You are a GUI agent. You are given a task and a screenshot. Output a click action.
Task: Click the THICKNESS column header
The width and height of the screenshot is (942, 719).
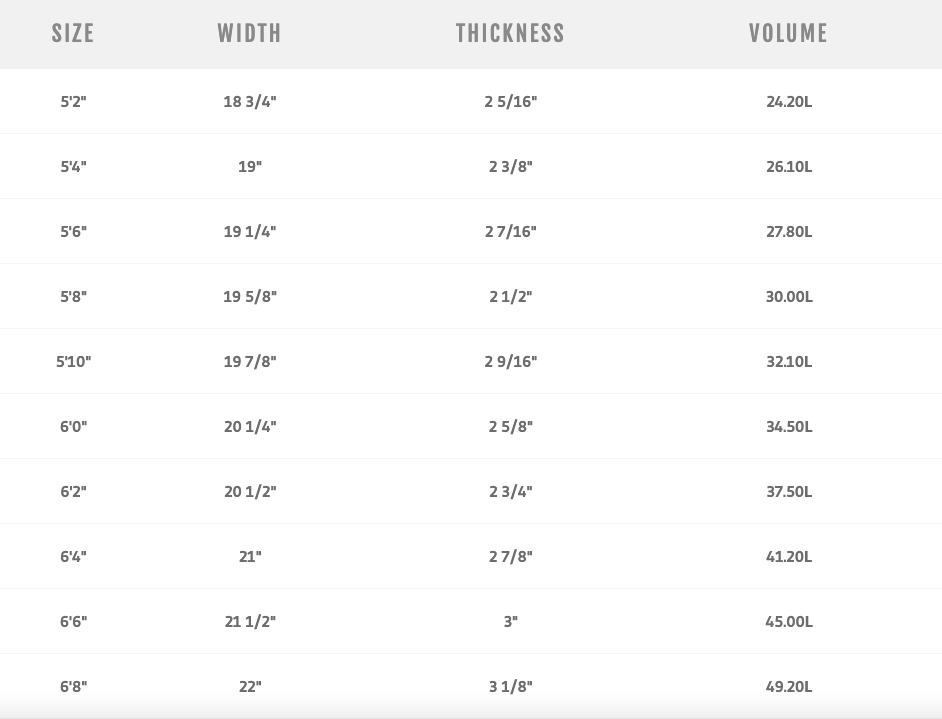510,33
